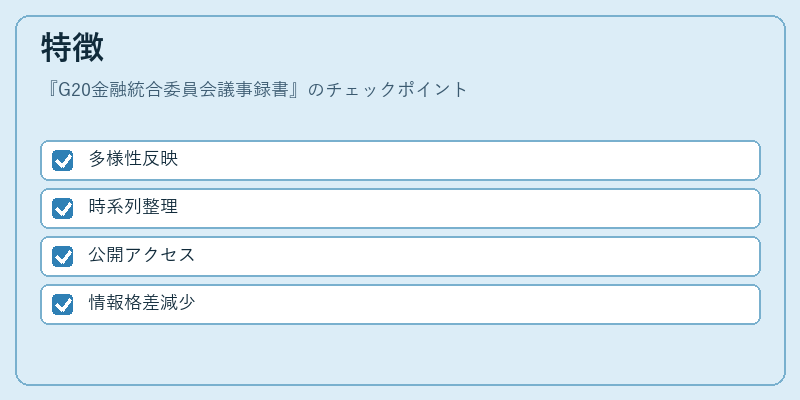Disable the 公開アクセス checkbox
Screen dimensions: 800x400
[62, 257]
